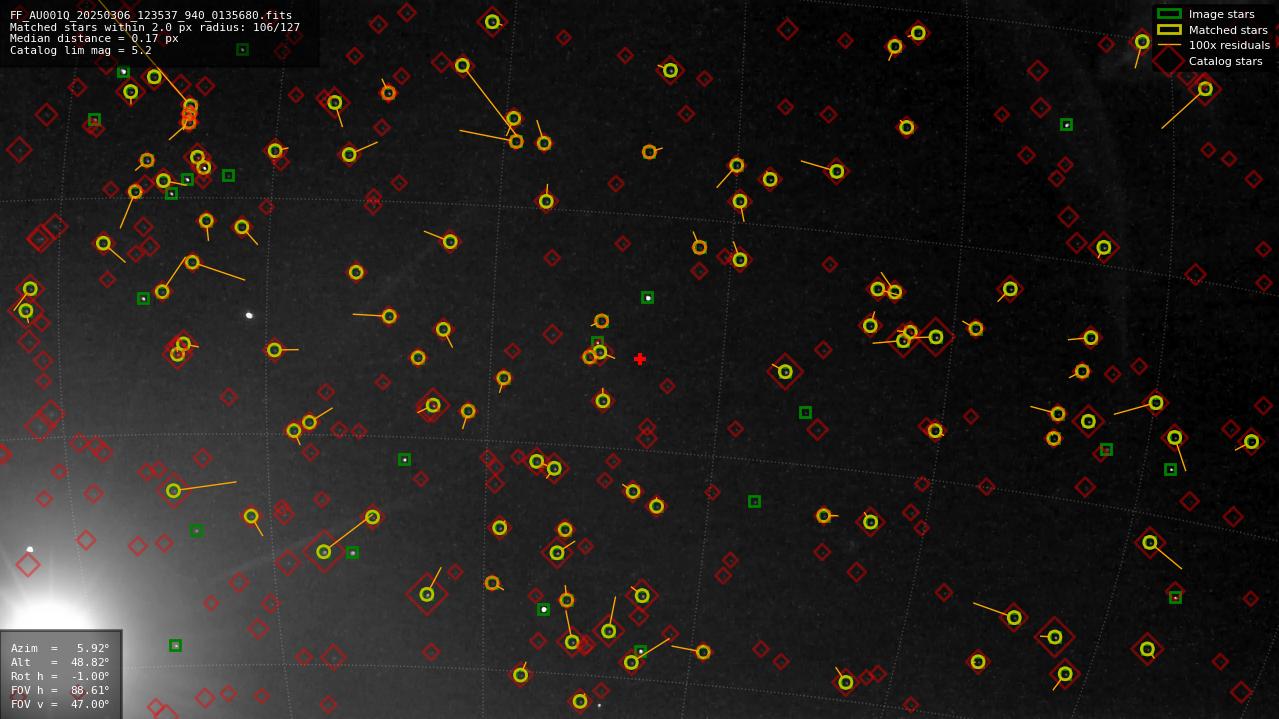1279x719 pixels.
Task: Click the FF_AU001Q_20250306 .fits file name
Action: 151,15
